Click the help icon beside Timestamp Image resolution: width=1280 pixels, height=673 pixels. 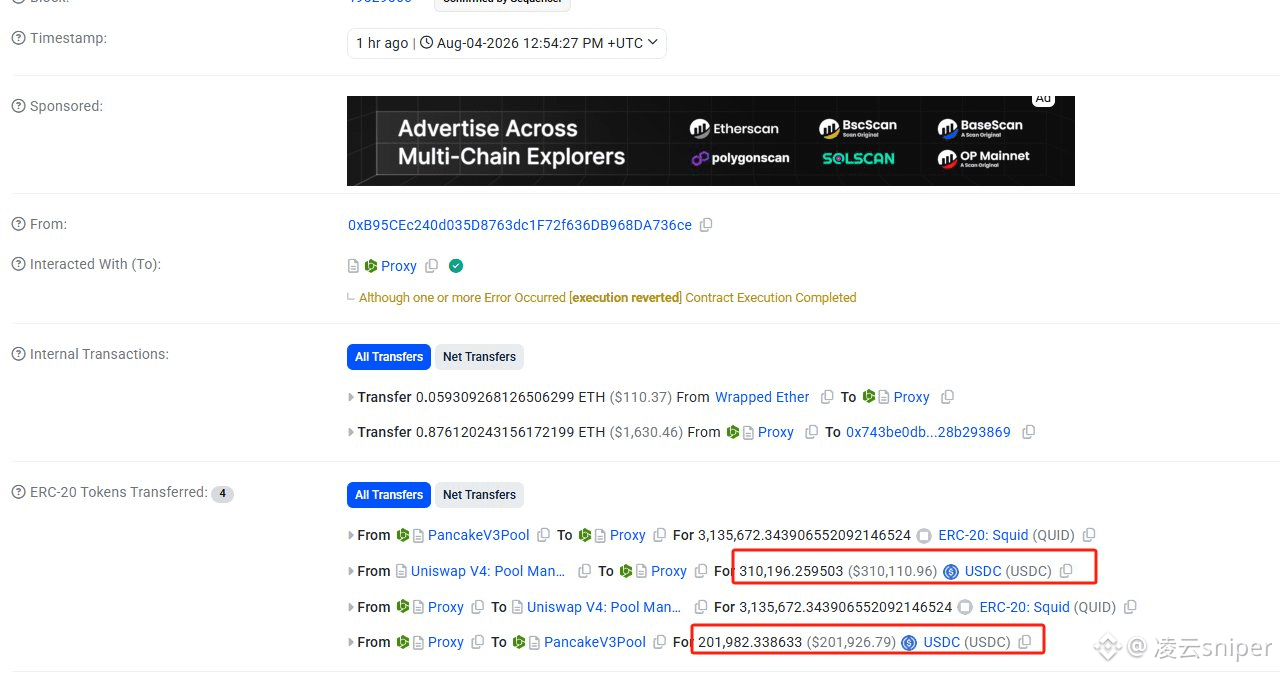point(18,38)
